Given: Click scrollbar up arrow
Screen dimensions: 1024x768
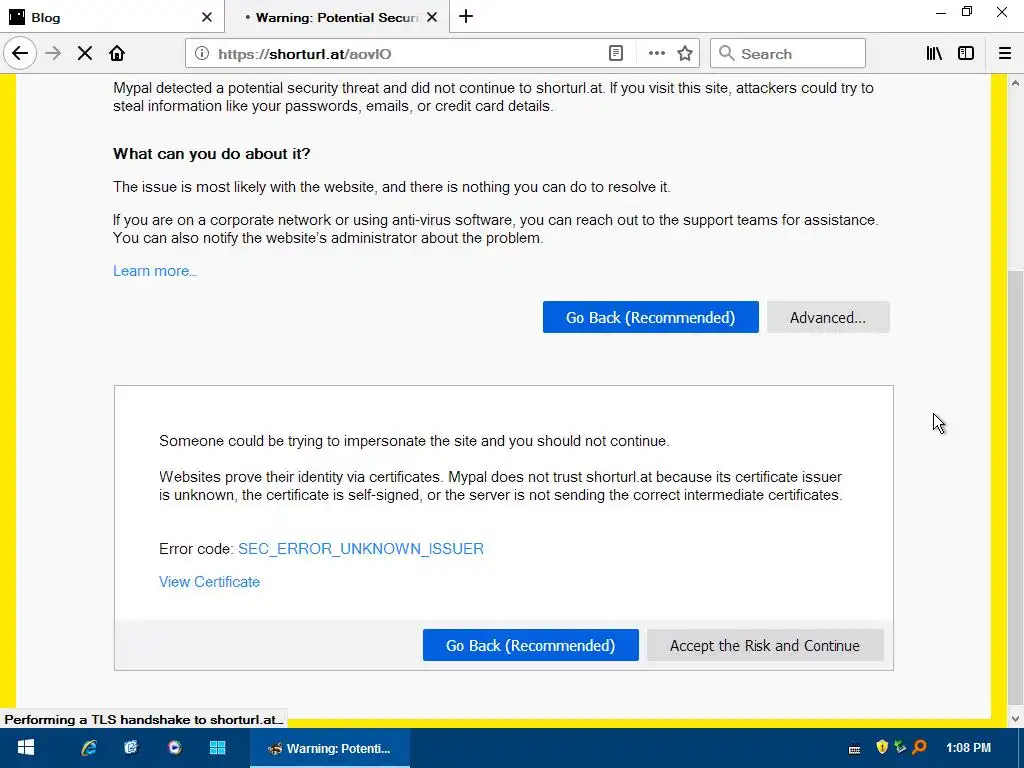Looking at the screenshot, I should pyautogui.click(x=1016, y=82).
